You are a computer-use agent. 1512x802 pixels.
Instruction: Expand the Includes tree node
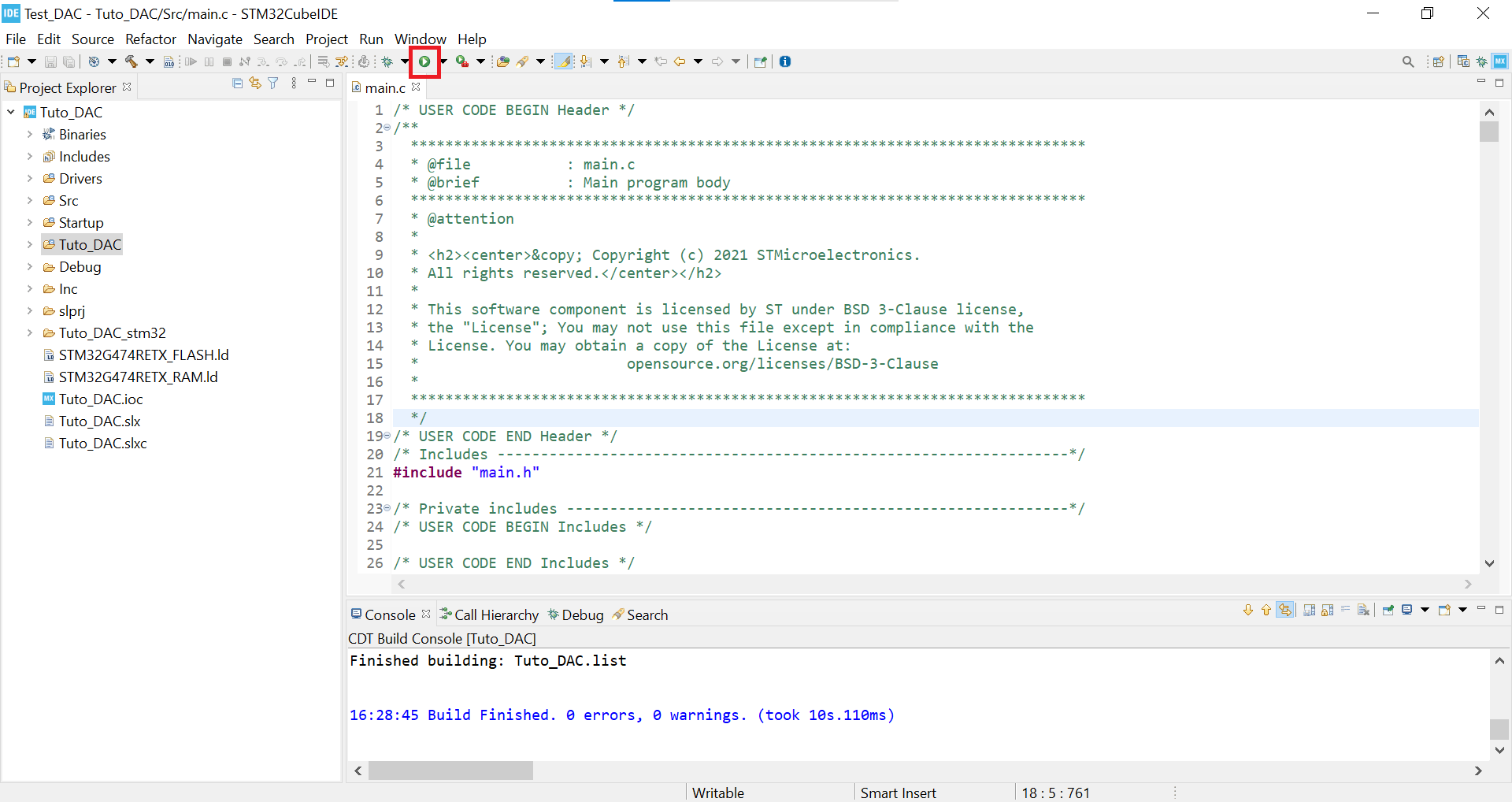pyautogui.click(x=30, y=157)
